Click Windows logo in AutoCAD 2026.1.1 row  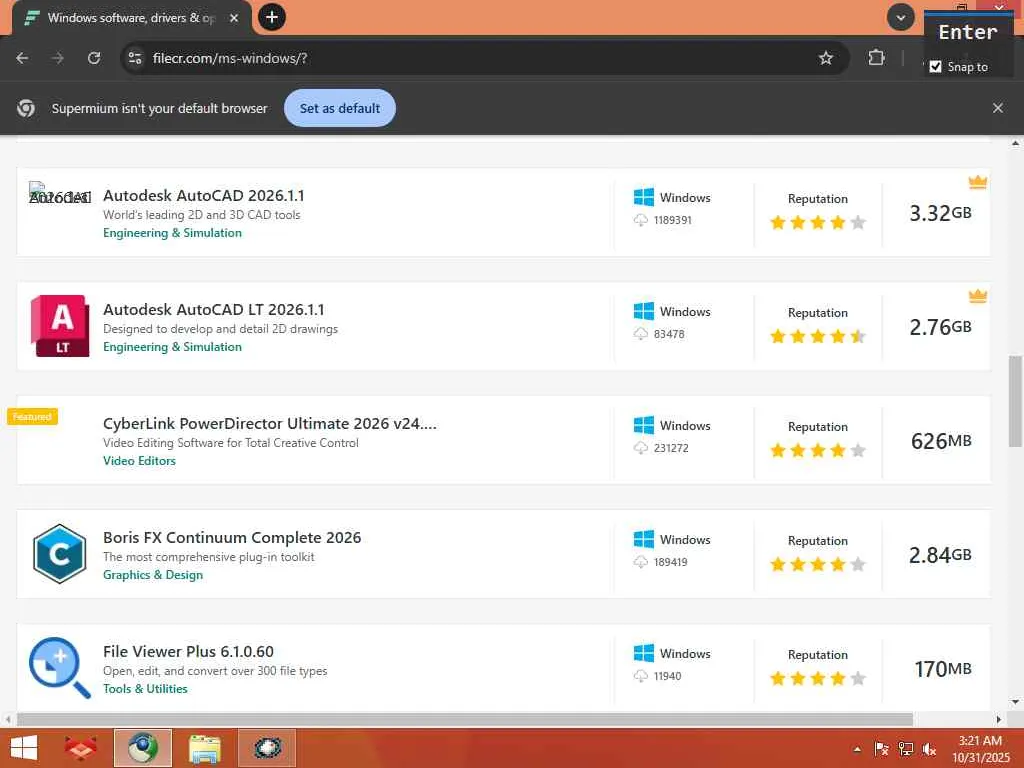pos(643,197)
